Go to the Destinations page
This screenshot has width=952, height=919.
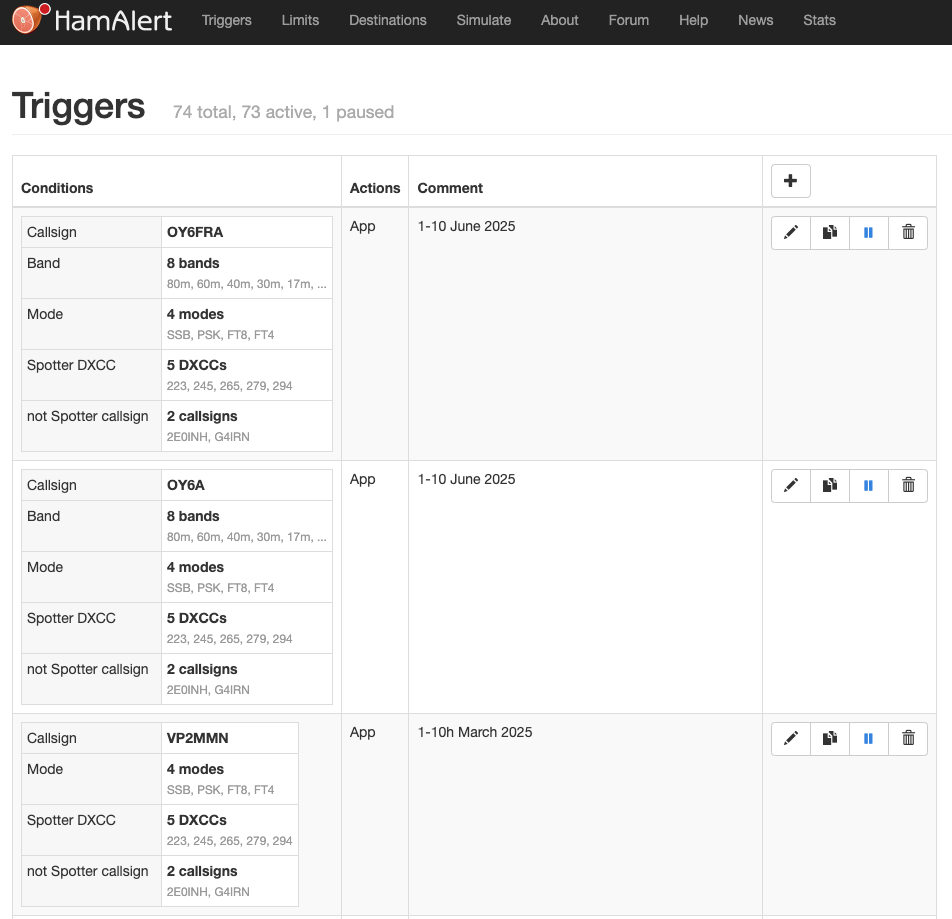pyautogui.click(x=387, y=20)
